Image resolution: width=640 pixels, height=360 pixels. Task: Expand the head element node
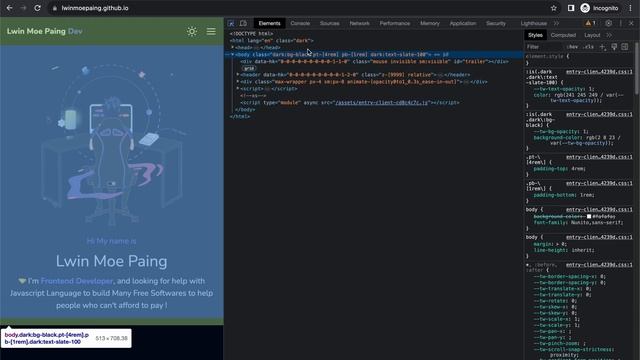[x=232, y=47]
